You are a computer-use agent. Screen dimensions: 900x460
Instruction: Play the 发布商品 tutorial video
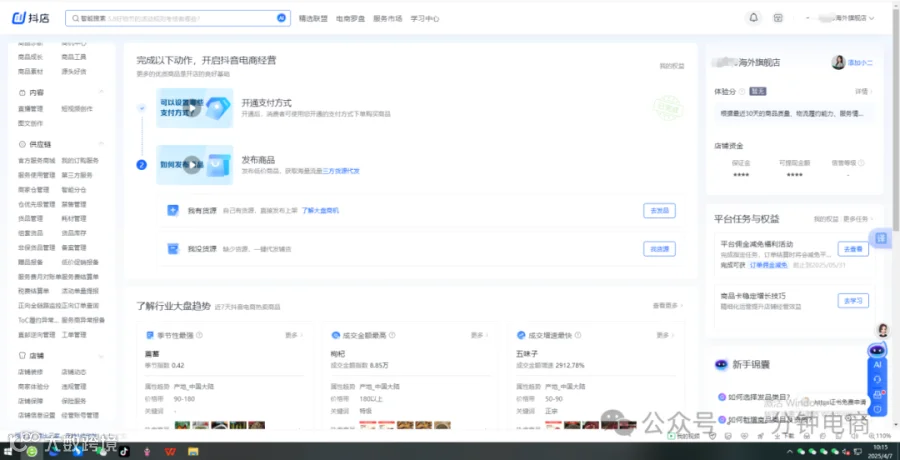click(192, 164)
